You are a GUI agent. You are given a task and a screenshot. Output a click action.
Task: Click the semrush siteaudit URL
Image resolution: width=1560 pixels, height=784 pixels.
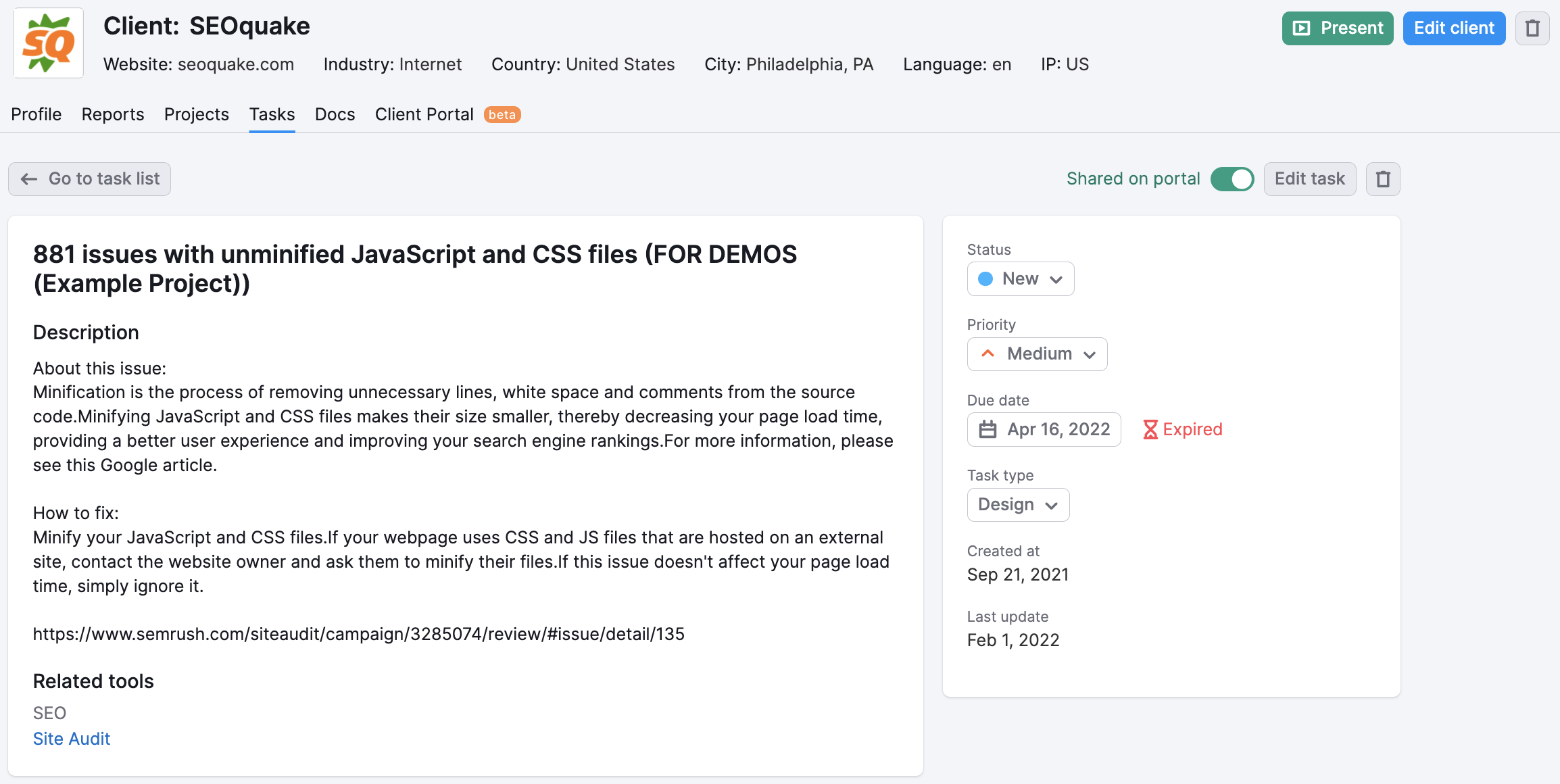pos(359,634)
